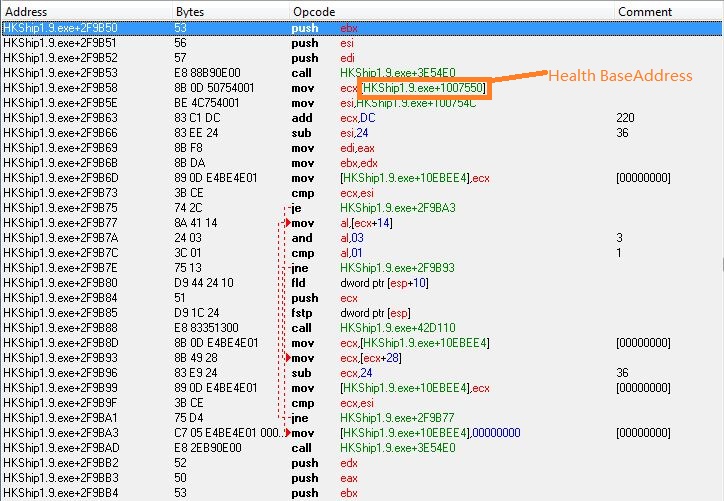Select address HKShip1.9.exe+2F9B8D

pyautogui.click(x=61, y=343)
